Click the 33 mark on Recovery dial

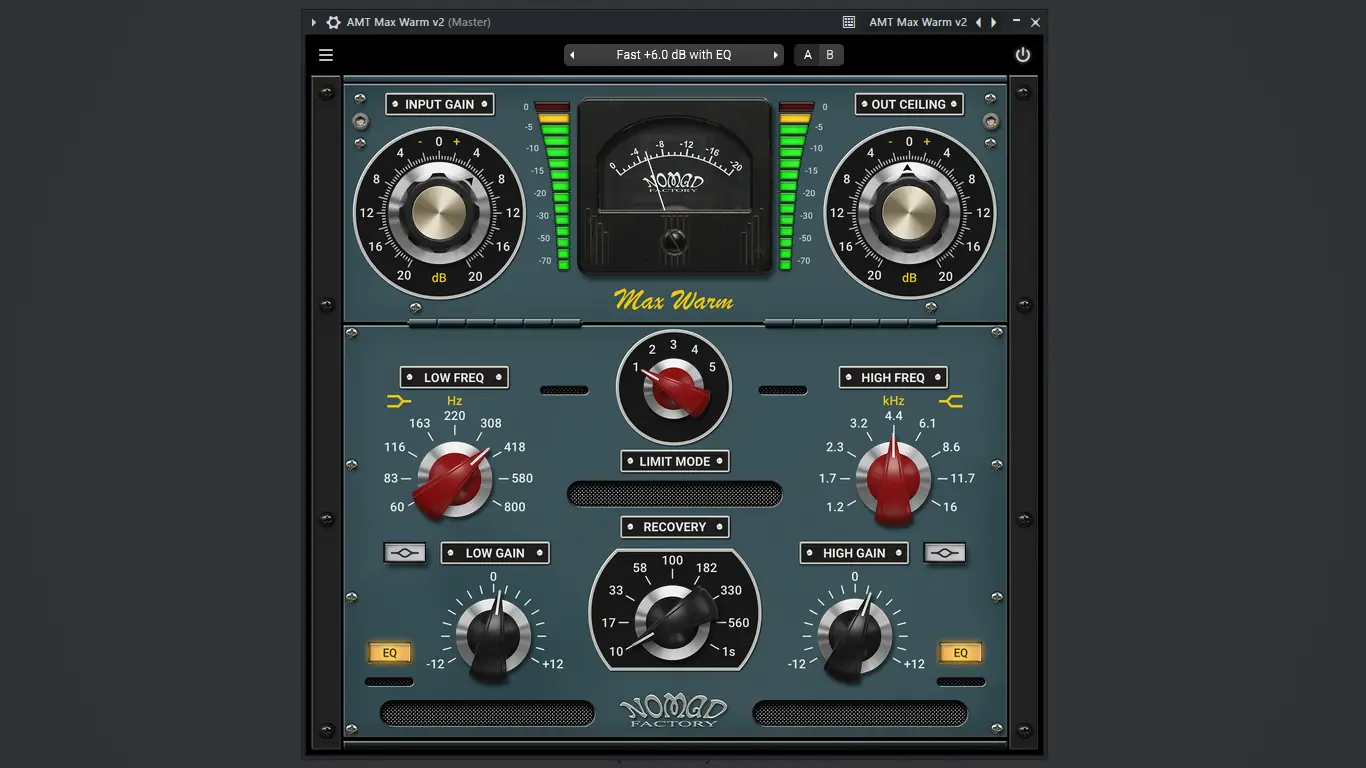tap(616, 590)
